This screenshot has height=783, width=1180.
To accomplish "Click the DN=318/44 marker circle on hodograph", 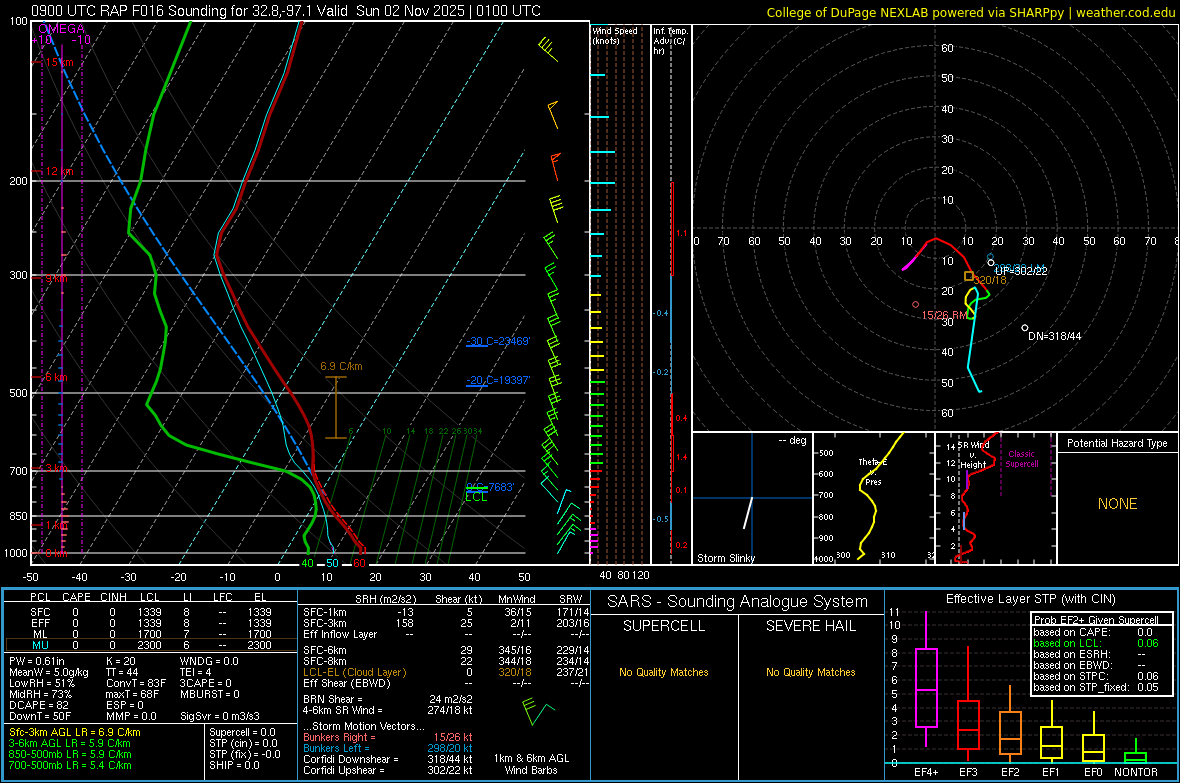I will click(1025, 328).
